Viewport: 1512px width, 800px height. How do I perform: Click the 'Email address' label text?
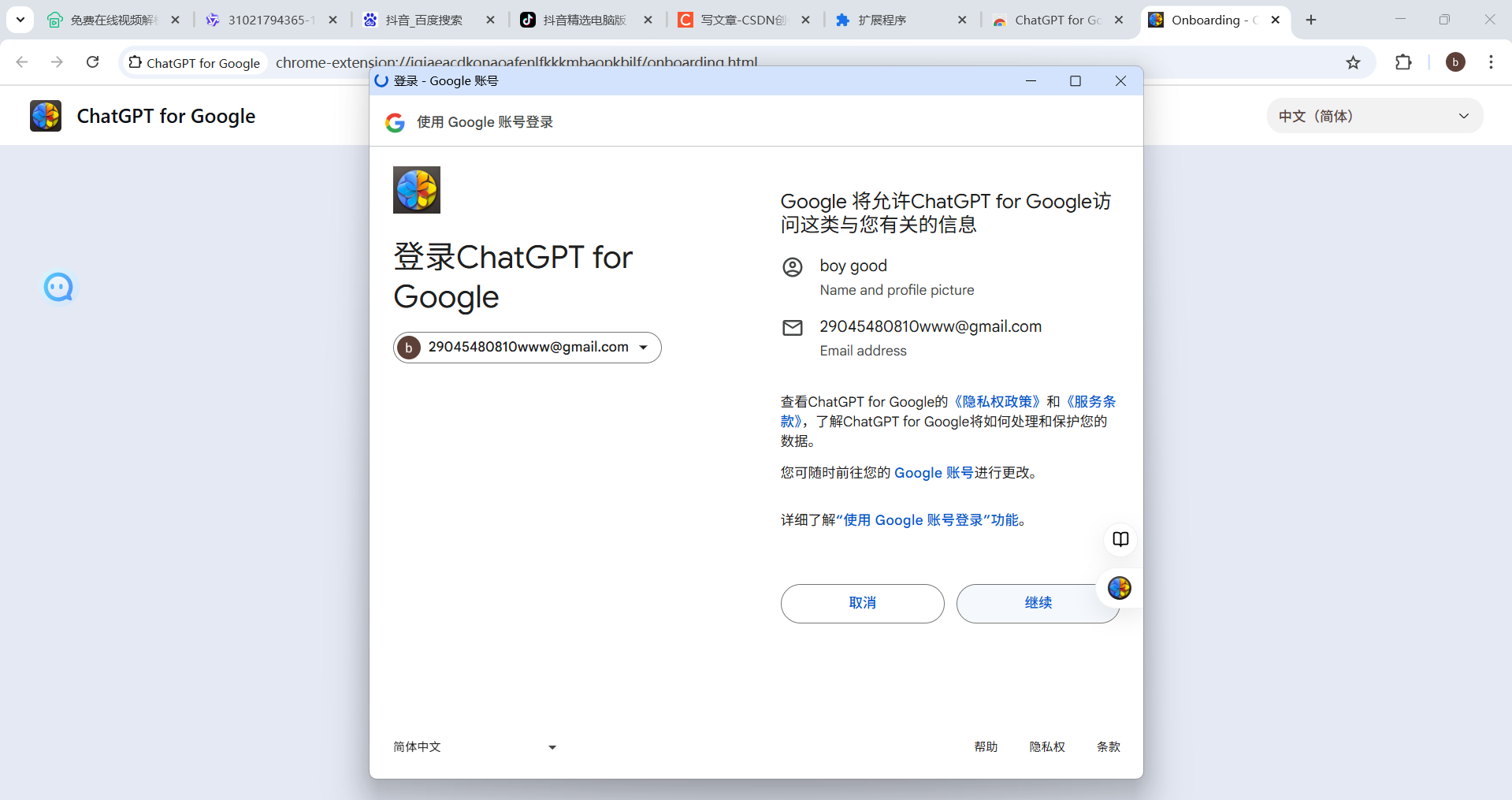point(863,351)
